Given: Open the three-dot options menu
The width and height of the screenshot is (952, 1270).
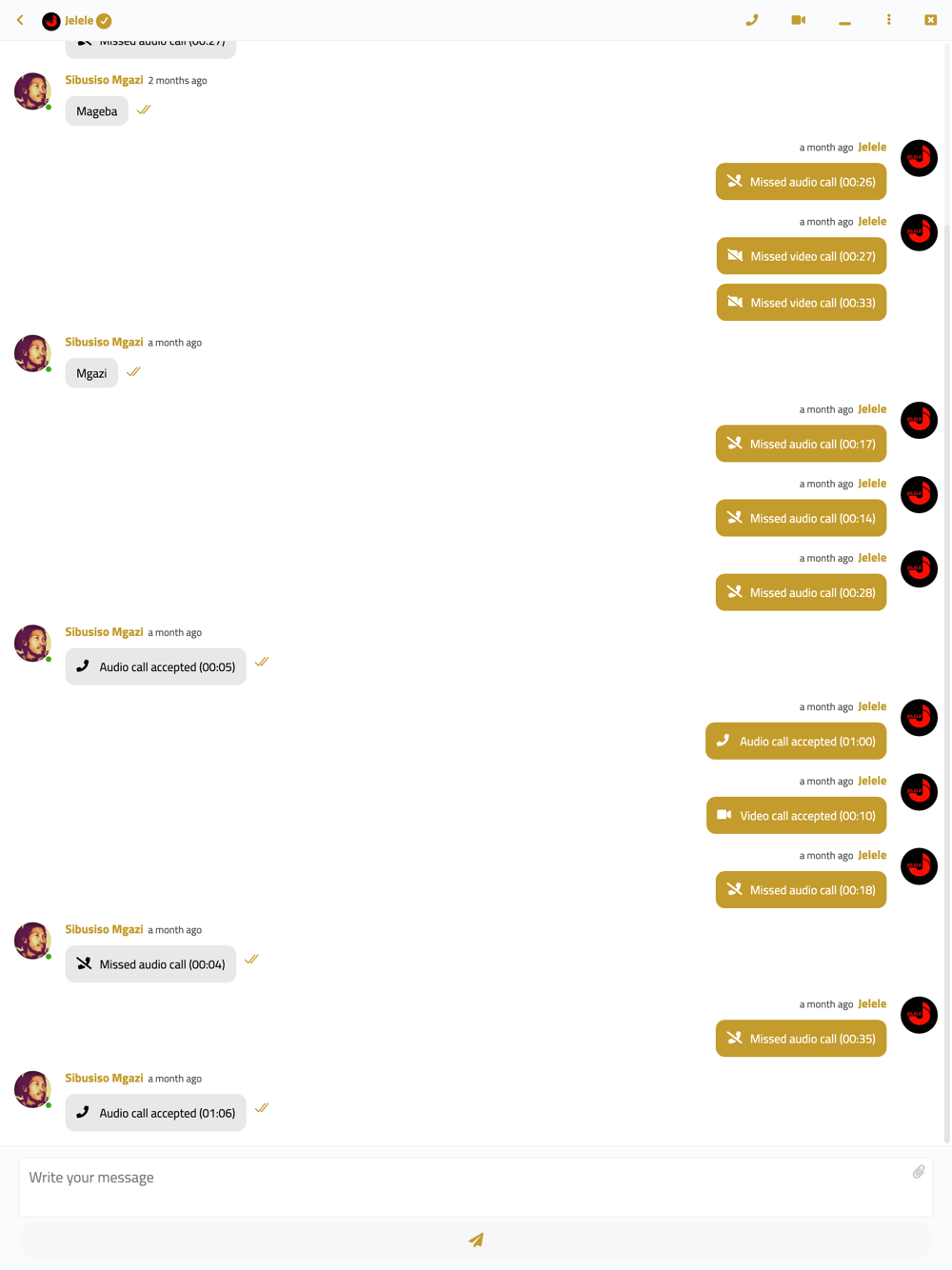Looking at the screenshot, I should [x=889, y=20].
